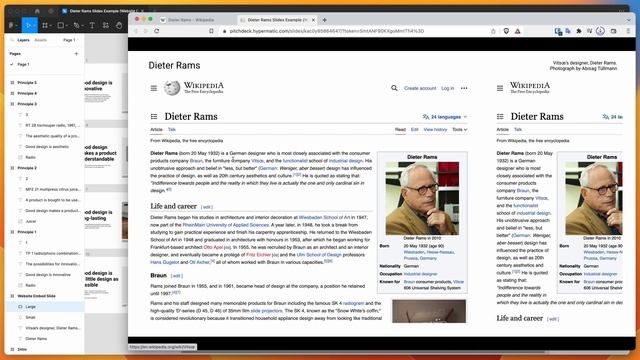Click the browser address bar URL
This screenshot has height=360, width=640.
pos(327,31)
